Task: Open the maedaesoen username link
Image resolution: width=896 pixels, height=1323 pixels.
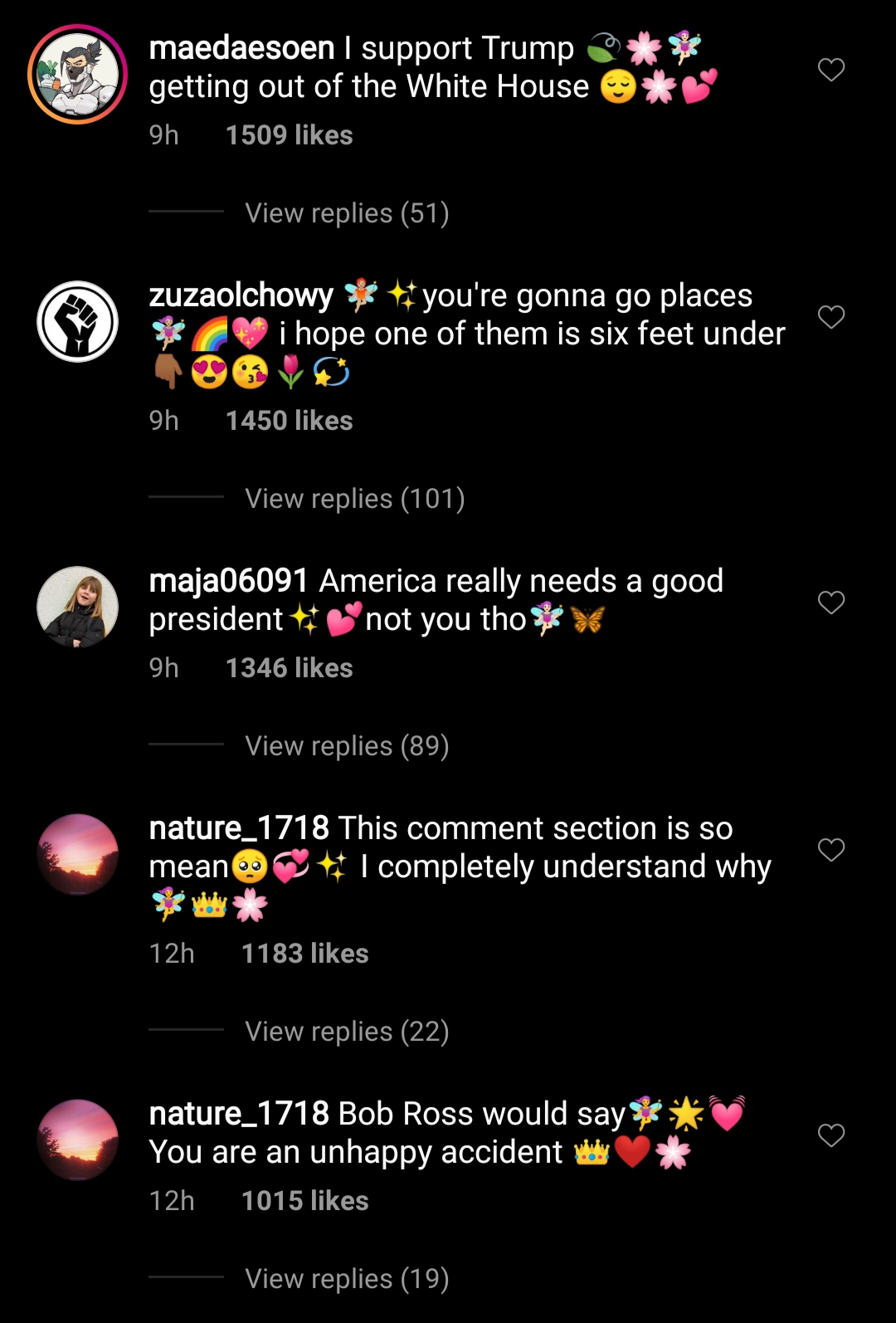Action: click(241, 48)
